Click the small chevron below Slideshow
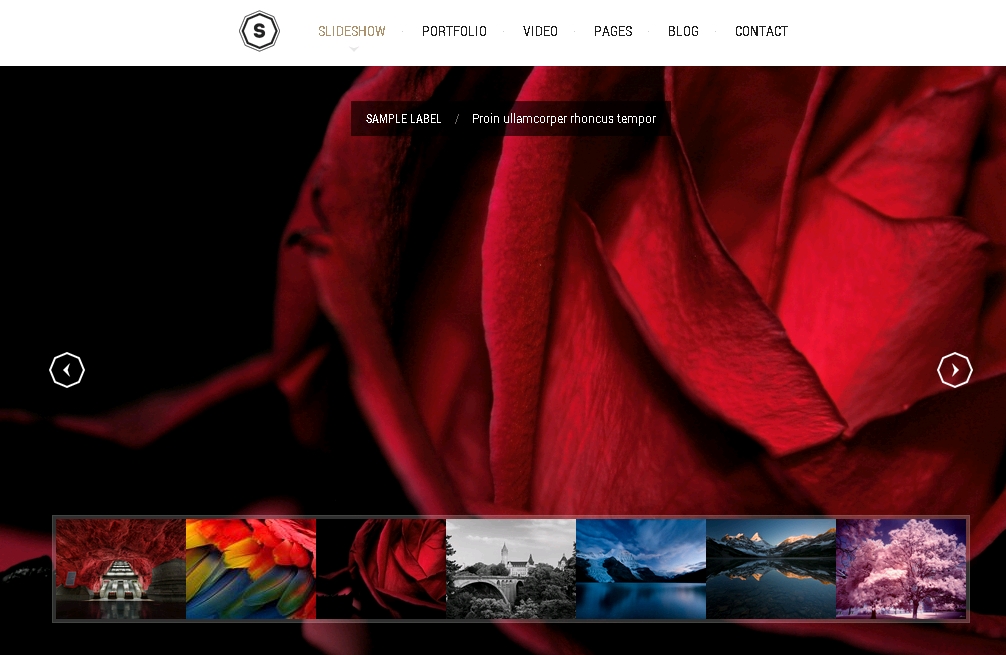The width and height of the screenshot is (1006, 655). pyautogui.click(x=353, y=49)
